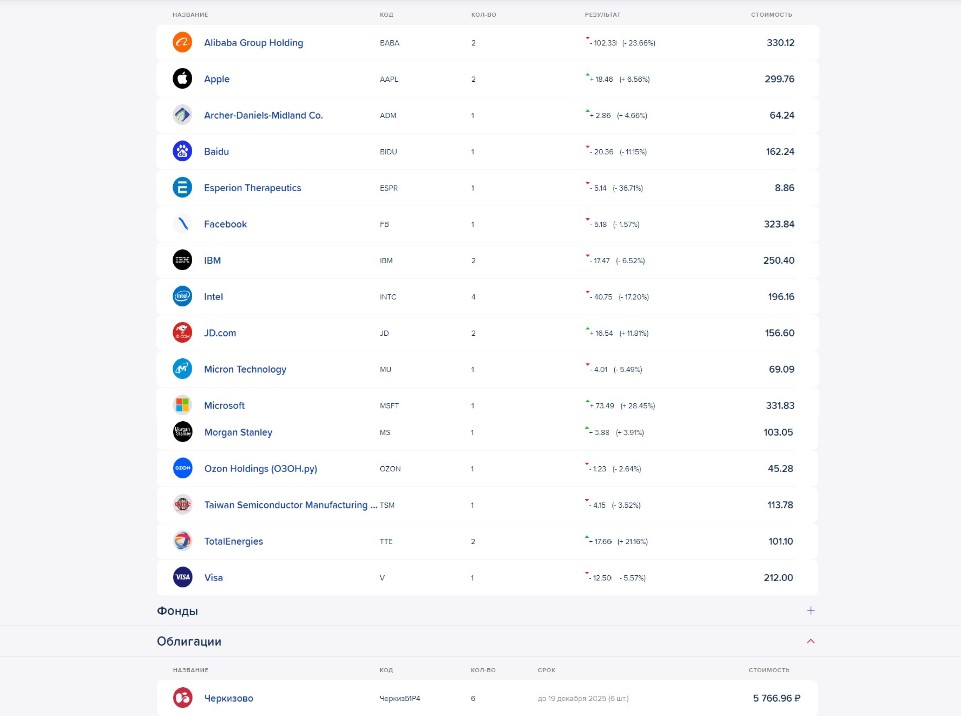Click the Esperion Therapeutics logo icon
This screenshot has width=961, height=716.
[182, 188]
